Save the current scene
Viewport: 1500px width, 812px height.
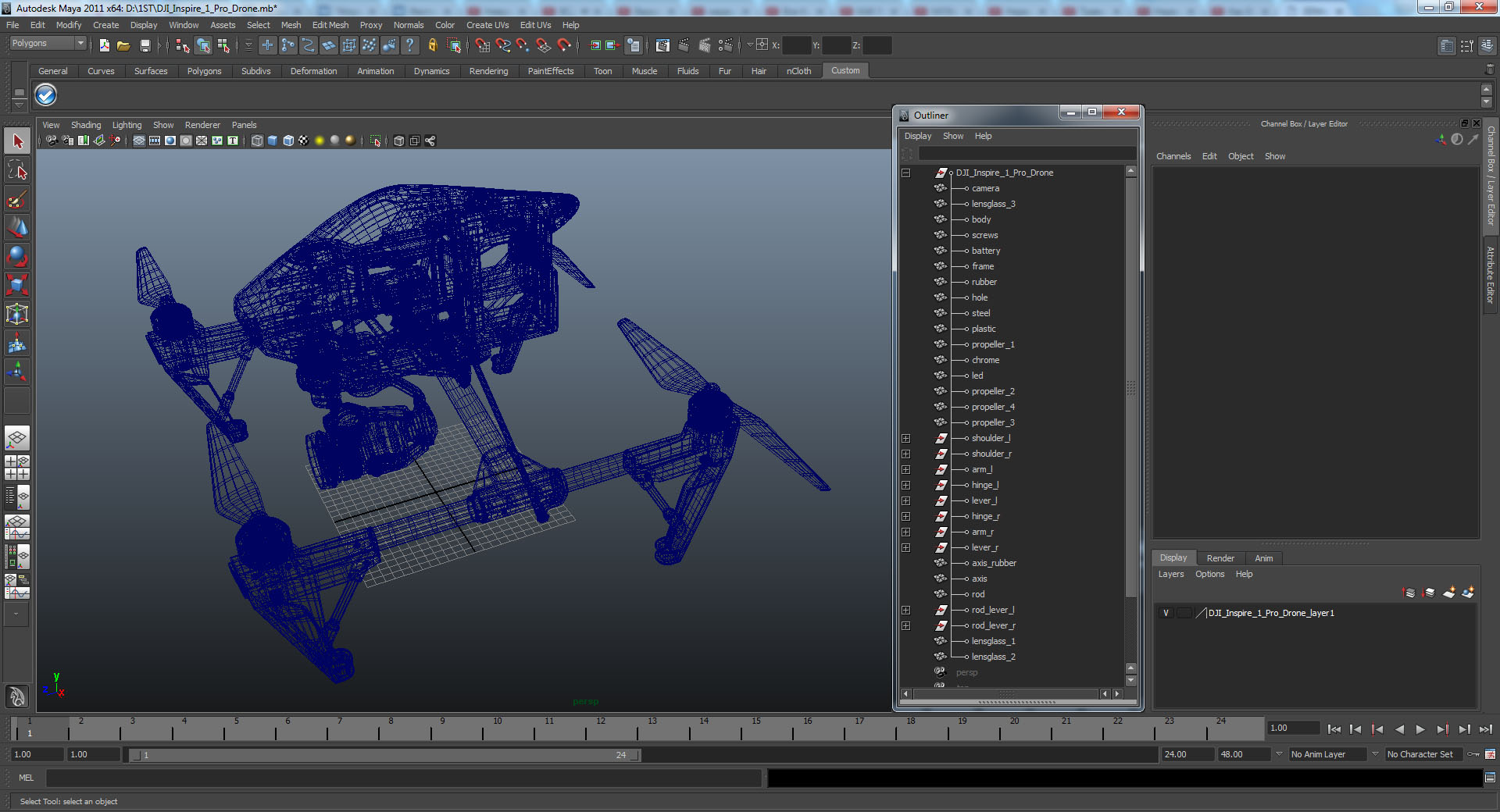tap(145, 45)
